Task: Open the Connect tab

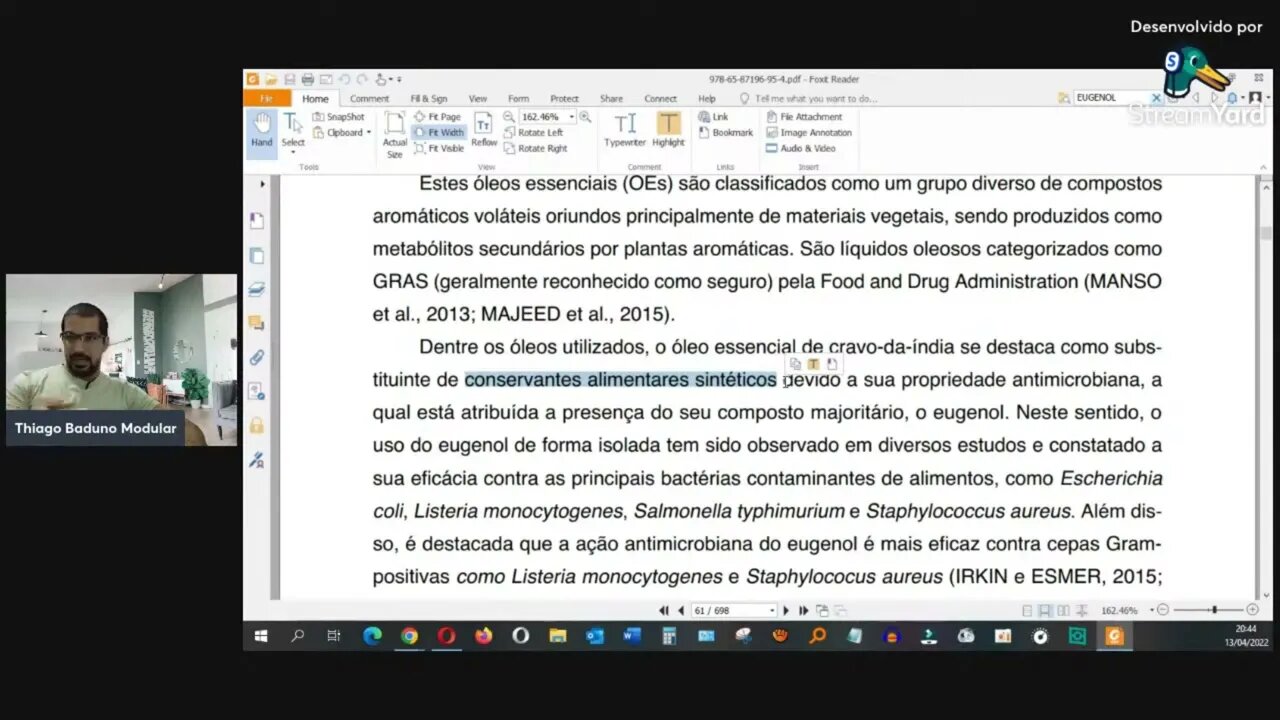Action: point(660,98)
